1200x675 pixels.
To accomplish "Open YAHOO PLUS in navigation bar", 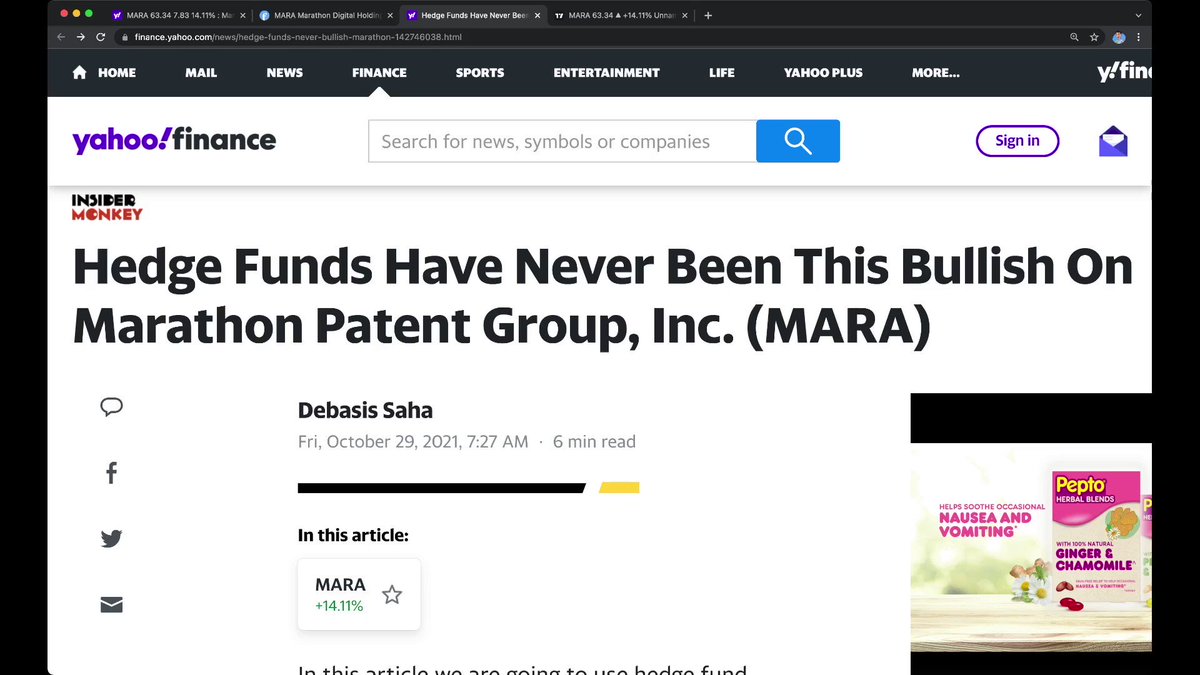I will 824,72.
